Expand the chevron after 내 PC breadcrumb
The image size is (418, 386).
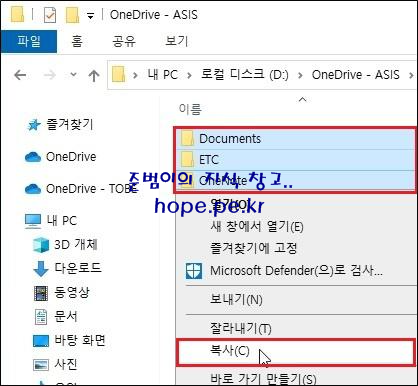tap(189, 75)
